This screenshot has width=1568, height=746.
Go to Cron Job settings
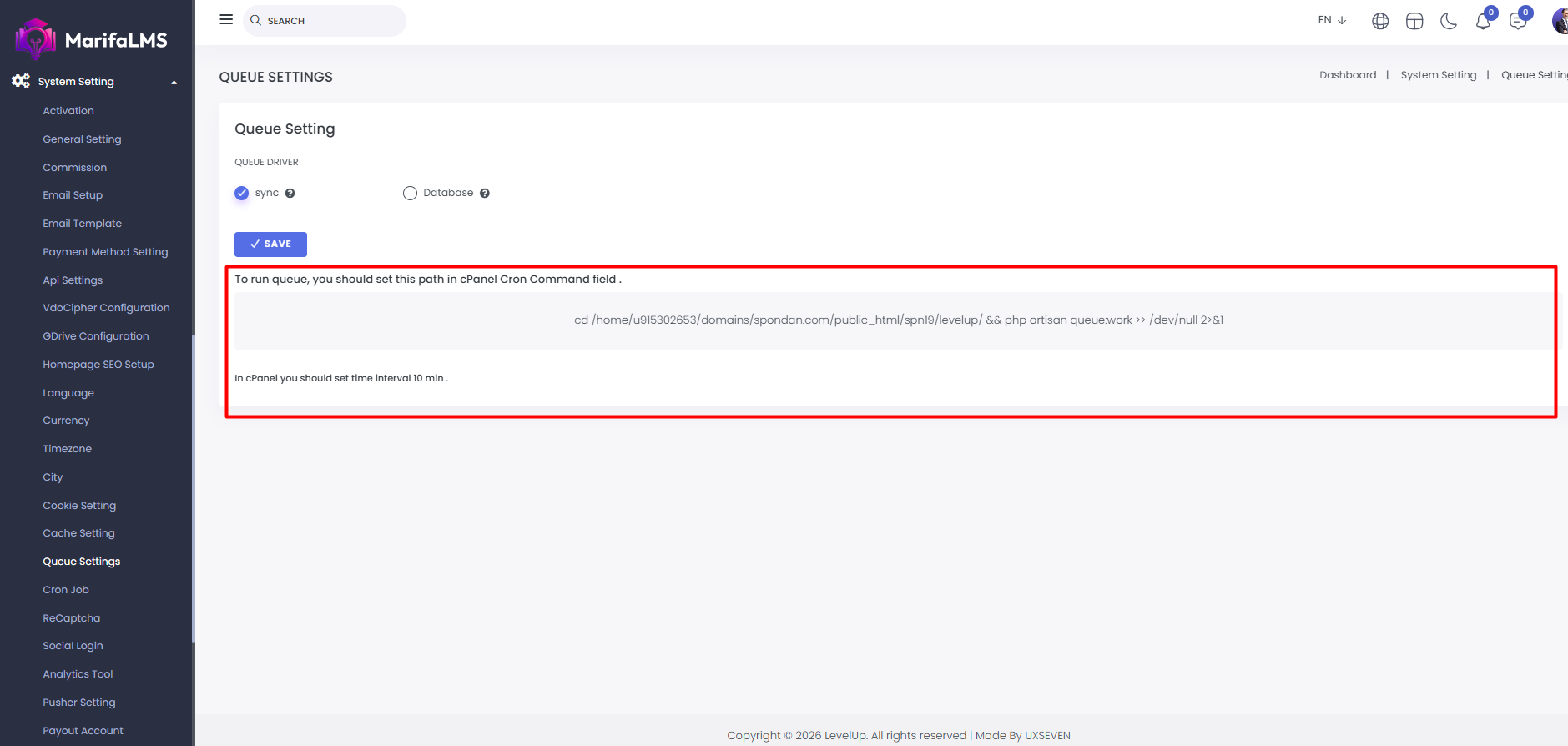point(66,590)
